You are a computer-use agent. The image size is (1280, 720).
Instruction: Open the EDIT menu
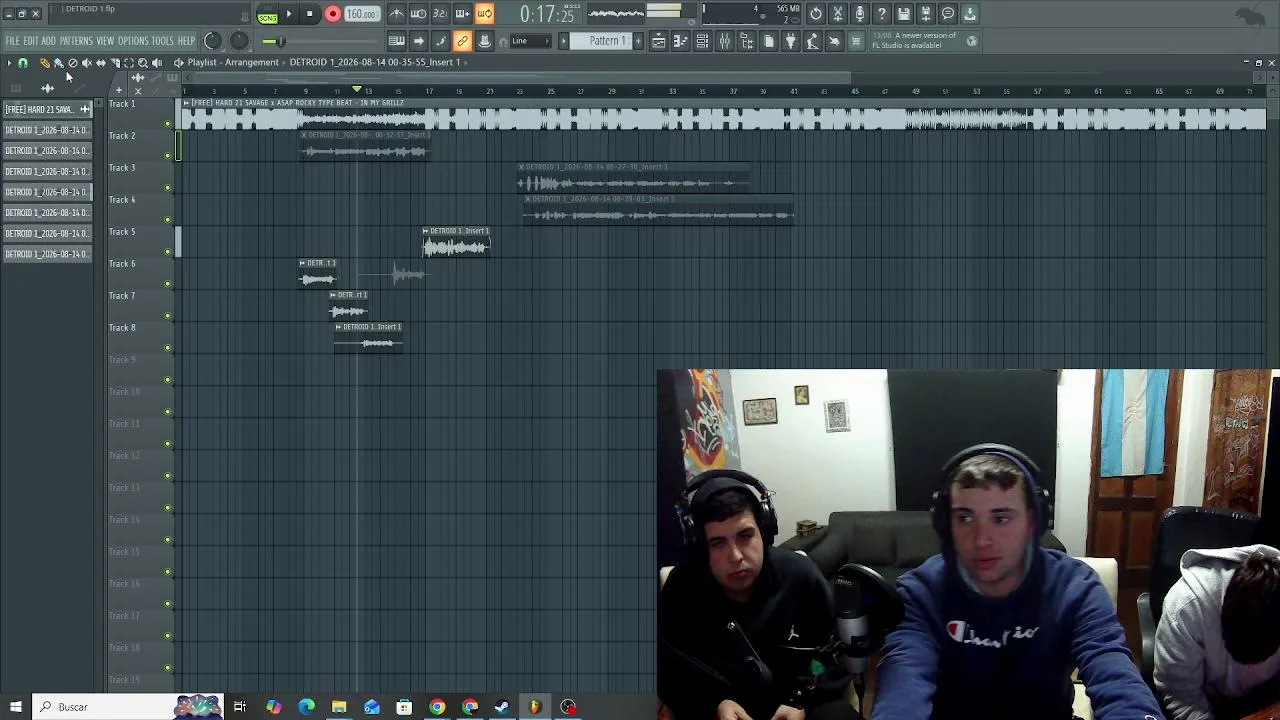coord(31,41)
